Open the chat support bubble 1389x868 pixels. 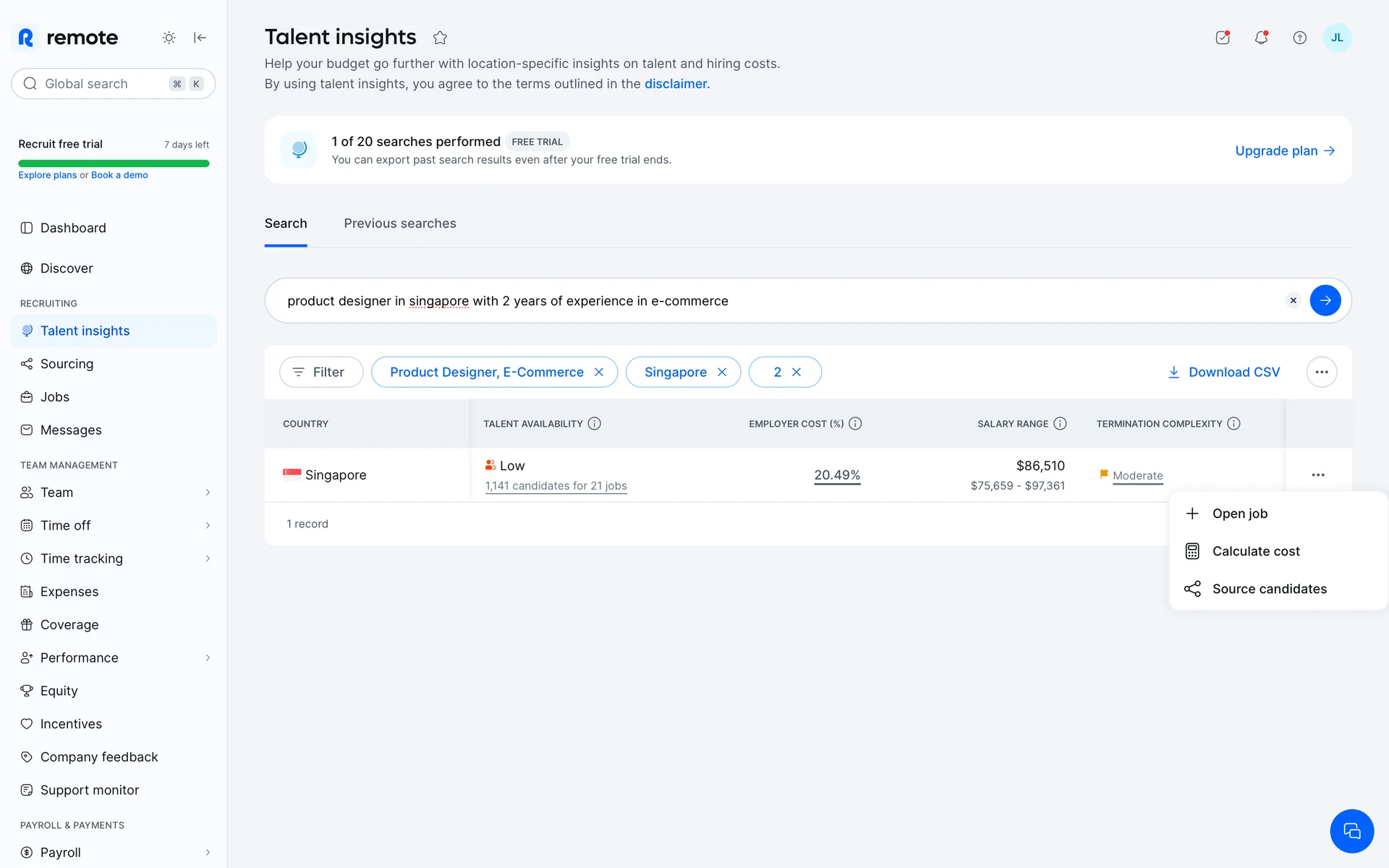[x=1351, y=830]
